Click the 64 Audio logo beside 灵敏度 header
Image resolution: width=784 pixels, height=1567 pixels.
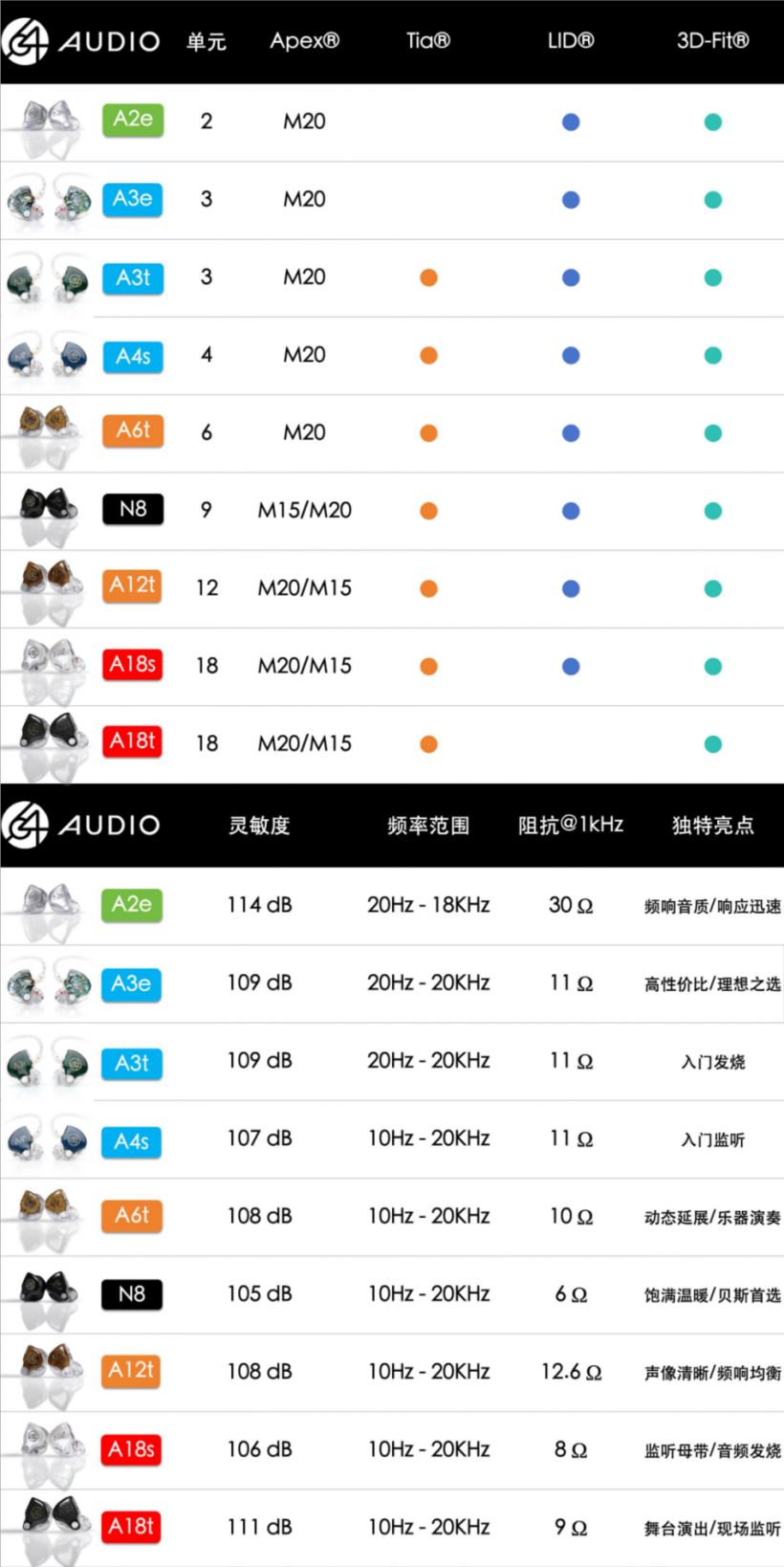point(81,825)
